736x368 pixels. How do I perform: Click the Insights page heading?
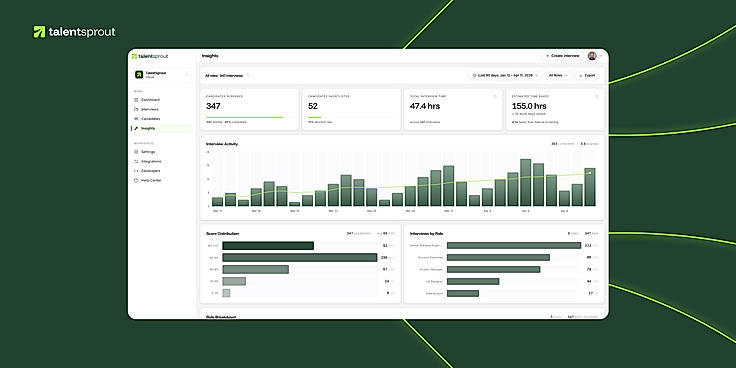tap(210, 56)
